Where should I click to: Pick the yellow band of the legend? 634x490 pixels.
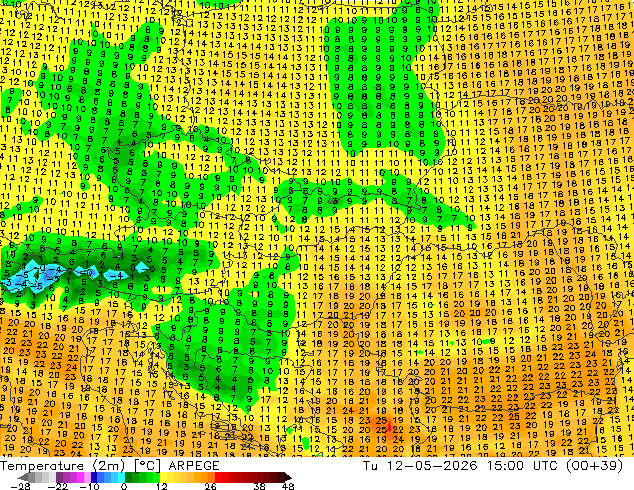coord(173,477)
